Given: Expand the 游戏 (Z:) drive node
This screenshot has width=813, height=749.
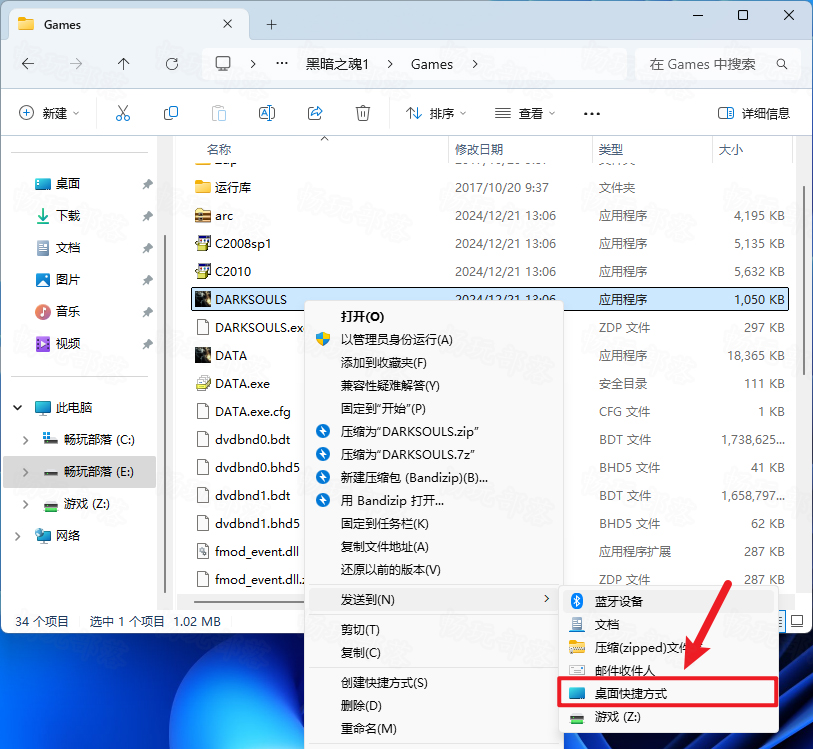Looking at the screenshot, I should (x=25, y=504).
